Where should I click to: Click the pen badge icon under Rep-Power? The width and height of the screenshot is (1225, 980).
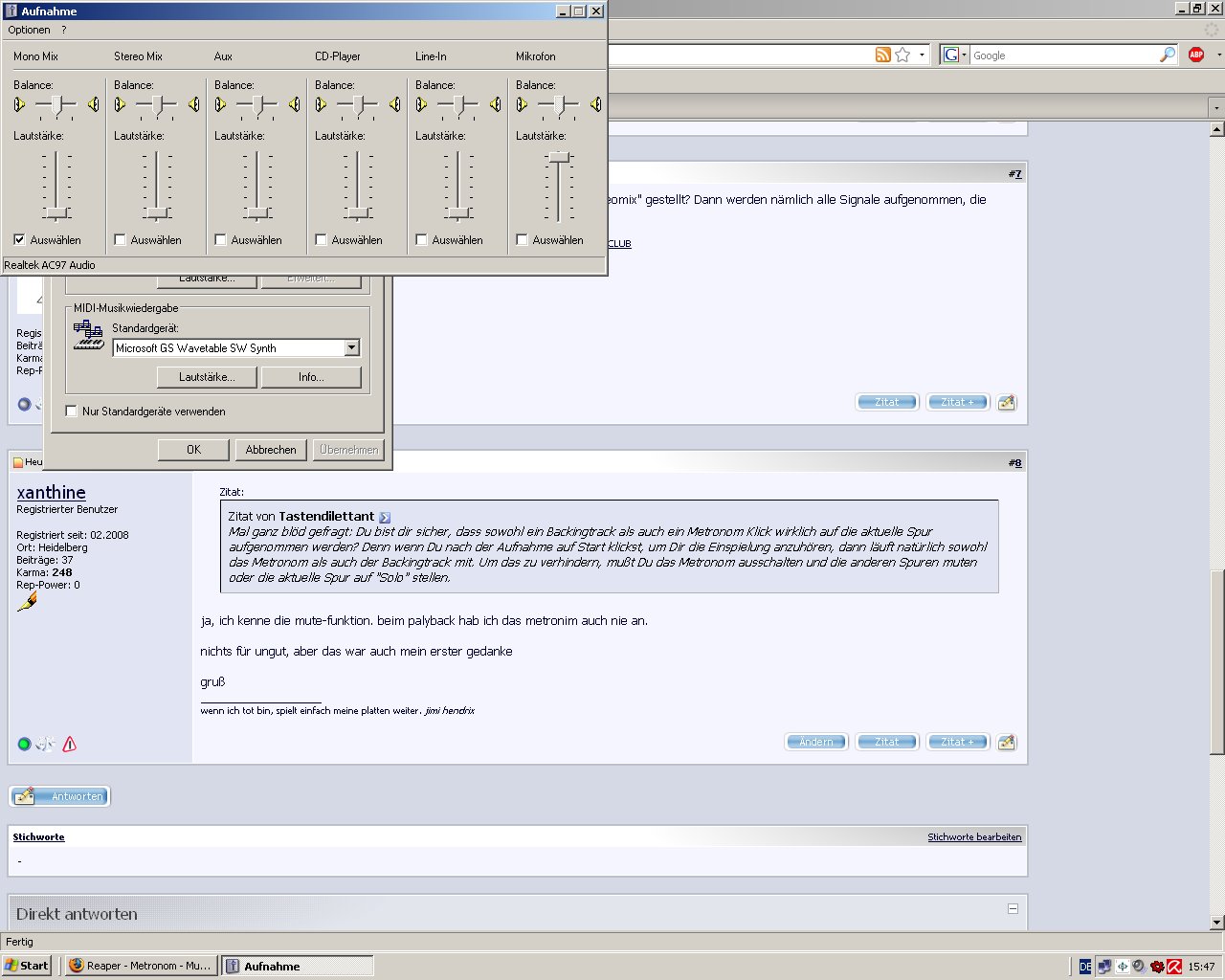(x=27, y=602)
